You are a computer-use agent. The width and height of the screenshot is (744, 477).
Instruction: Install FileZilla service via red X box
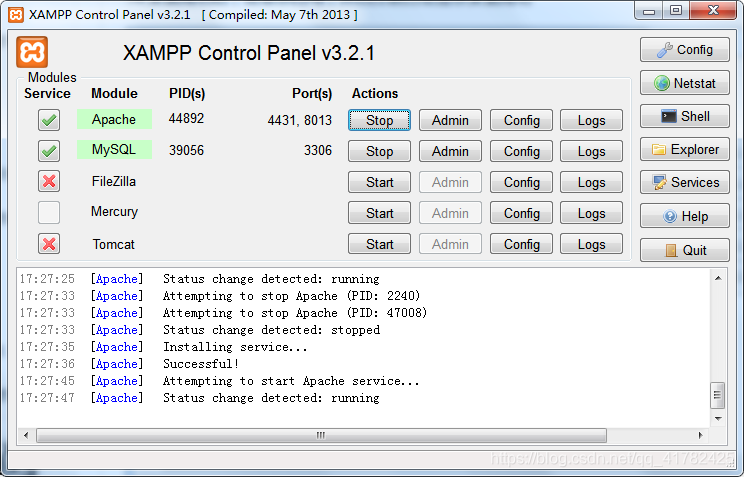(49, 181)
